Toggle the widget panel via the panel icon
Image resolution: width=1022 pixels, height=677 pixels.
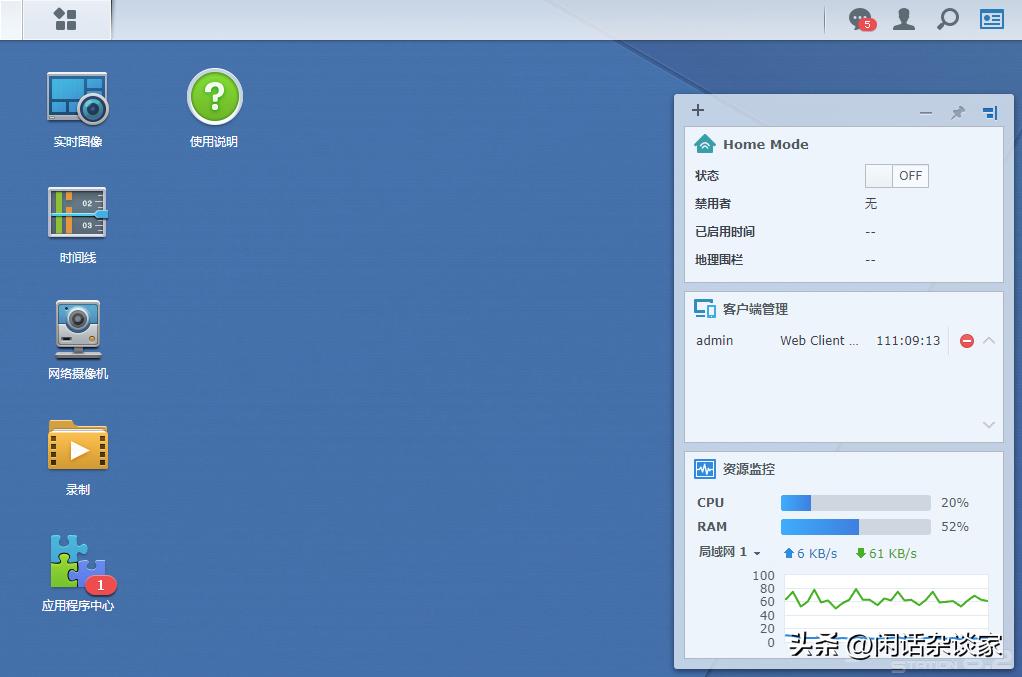(x=990, y=113)
